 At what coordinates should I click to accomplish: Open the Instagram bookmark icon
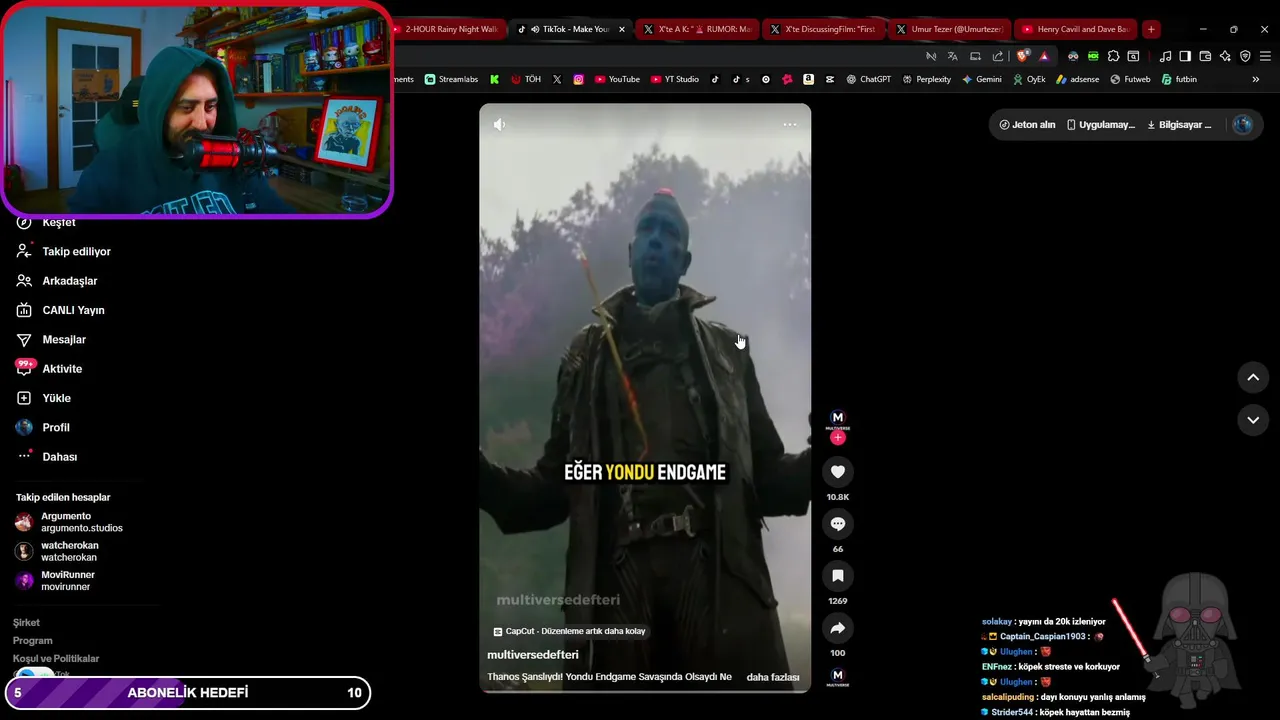(578, 80)
